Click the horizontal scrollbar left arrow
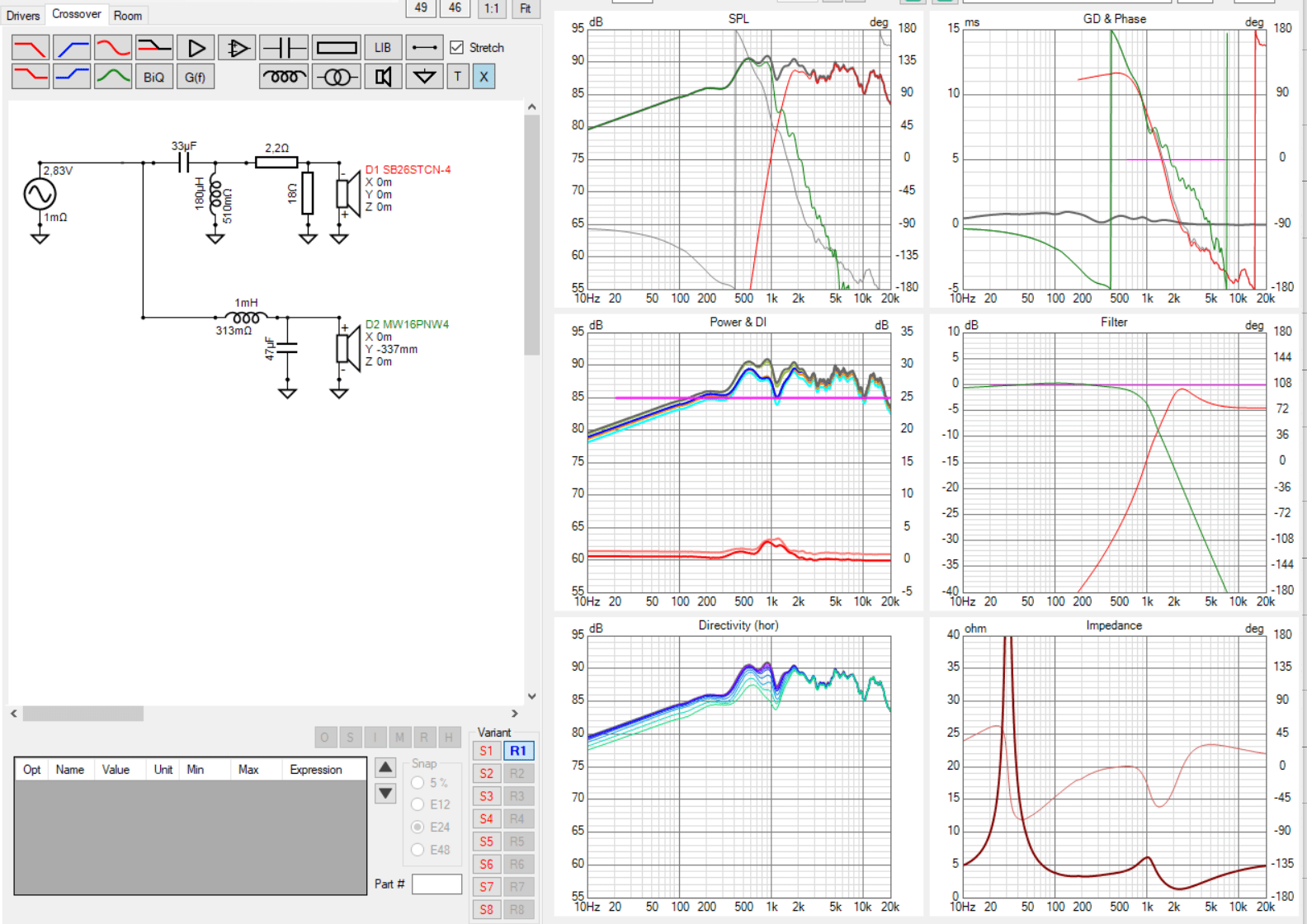1307x924 pixels. 14,714
